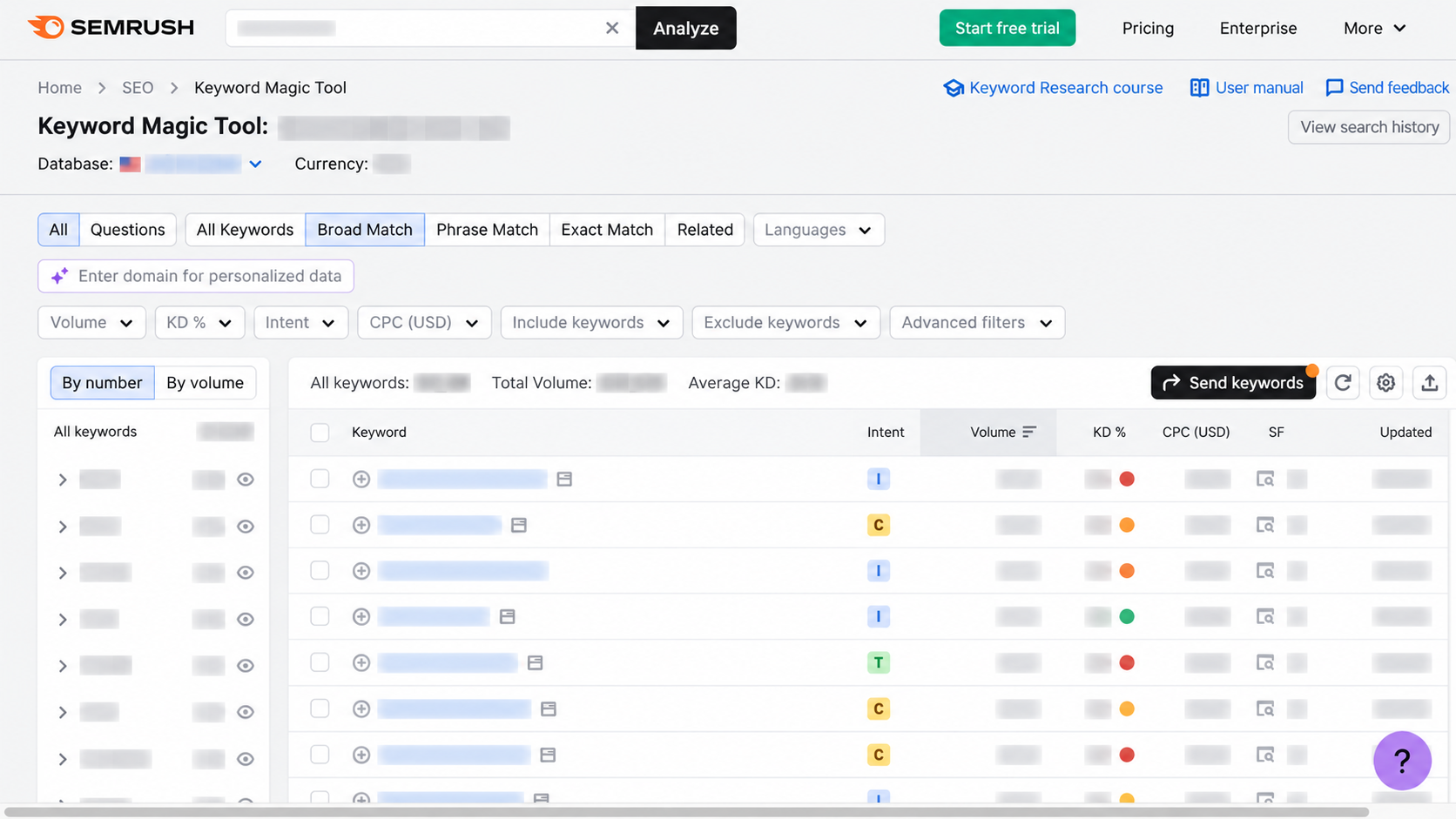Add the fifth row keyword with its plus icon
1456x819 pixels.
(x=361, y=663)
